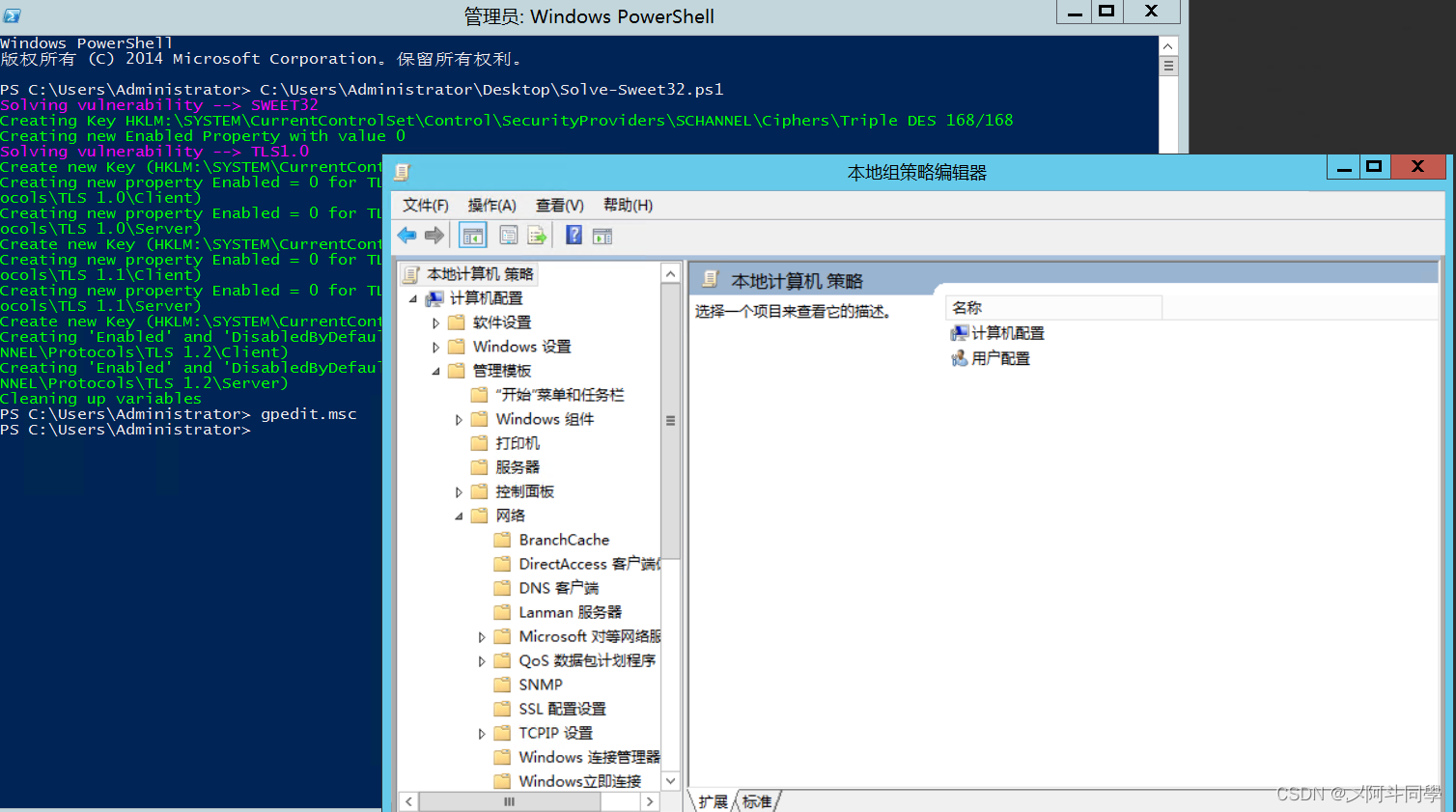This screenshot has height=812, width=1456.
Task: Click the 用户配置 icon in the right pane
Action: pyautogui.click(x=959, y=358)
